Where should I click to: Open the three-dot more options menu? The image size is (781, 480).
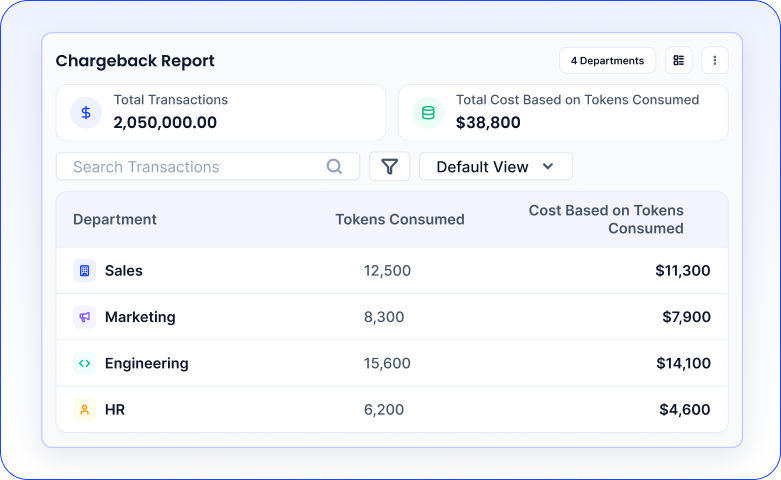click(x=715, y=60)
